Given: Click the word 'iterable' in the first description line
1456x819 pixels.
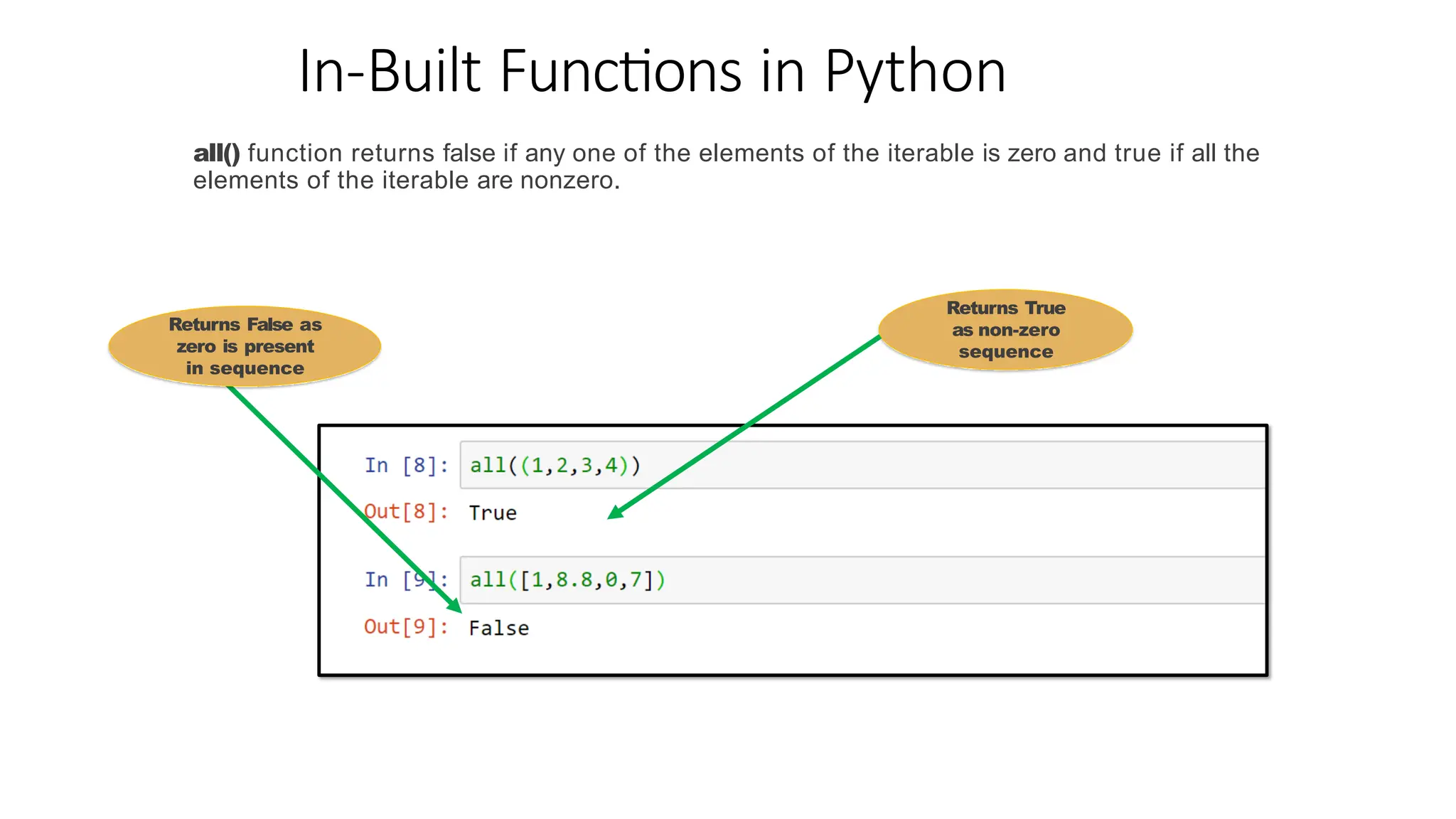Looking at the screenshot, I should (931, 154).
